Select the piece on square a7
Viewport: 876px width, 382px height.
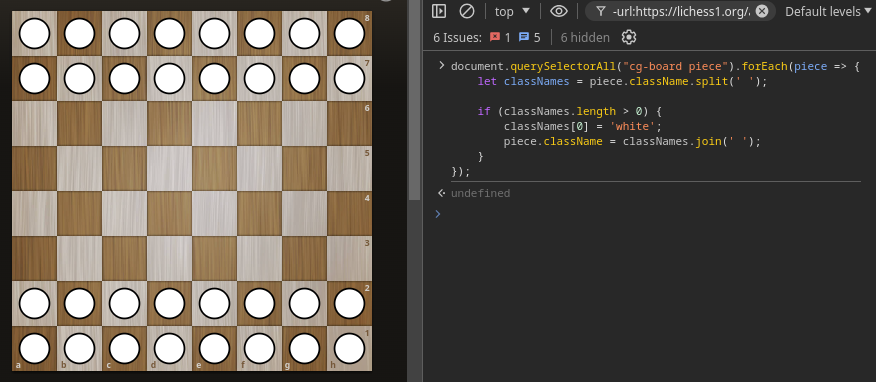coord(35,78)
